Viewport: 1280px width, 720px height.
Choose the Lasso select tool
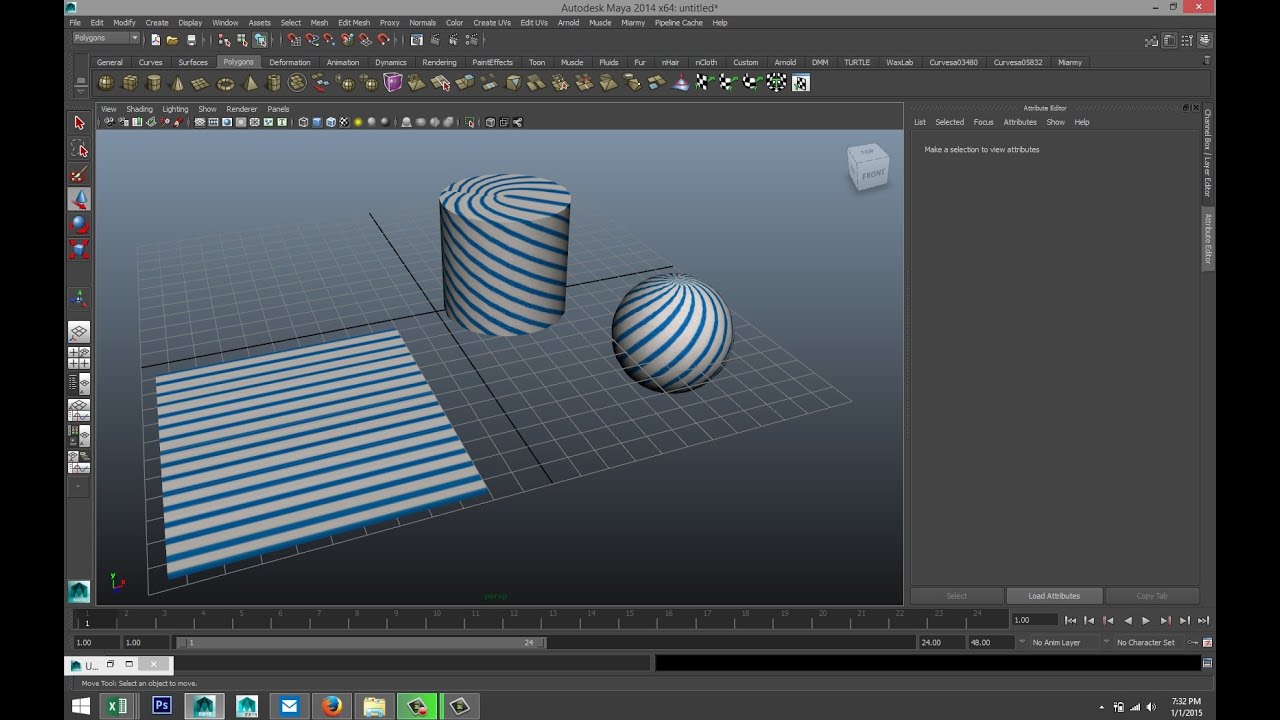79,150
